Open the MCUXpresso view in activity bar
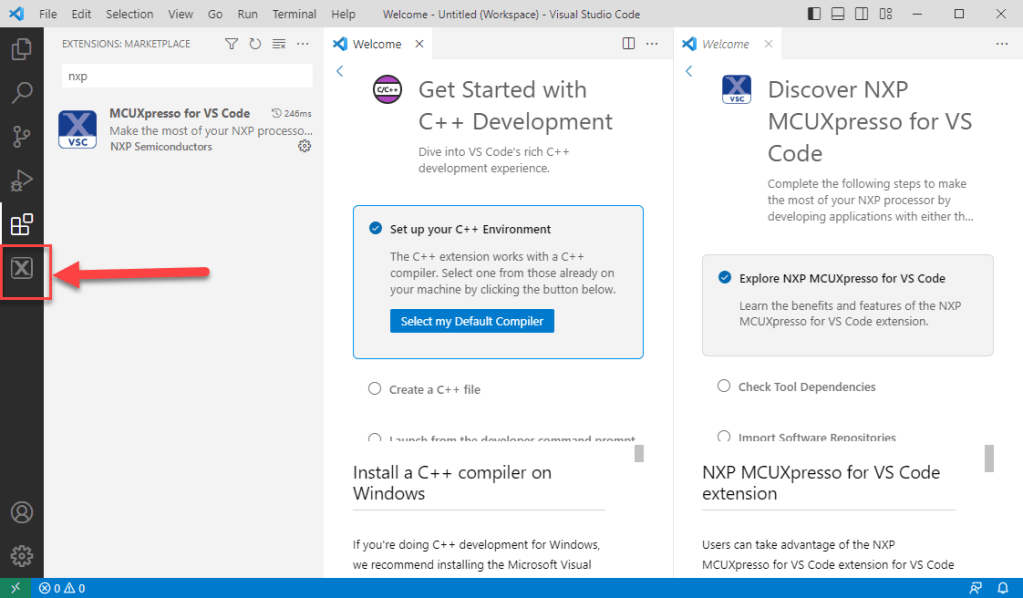This screenshot has width=1023, height=598. pyautogui.click(x=22, y=269)
